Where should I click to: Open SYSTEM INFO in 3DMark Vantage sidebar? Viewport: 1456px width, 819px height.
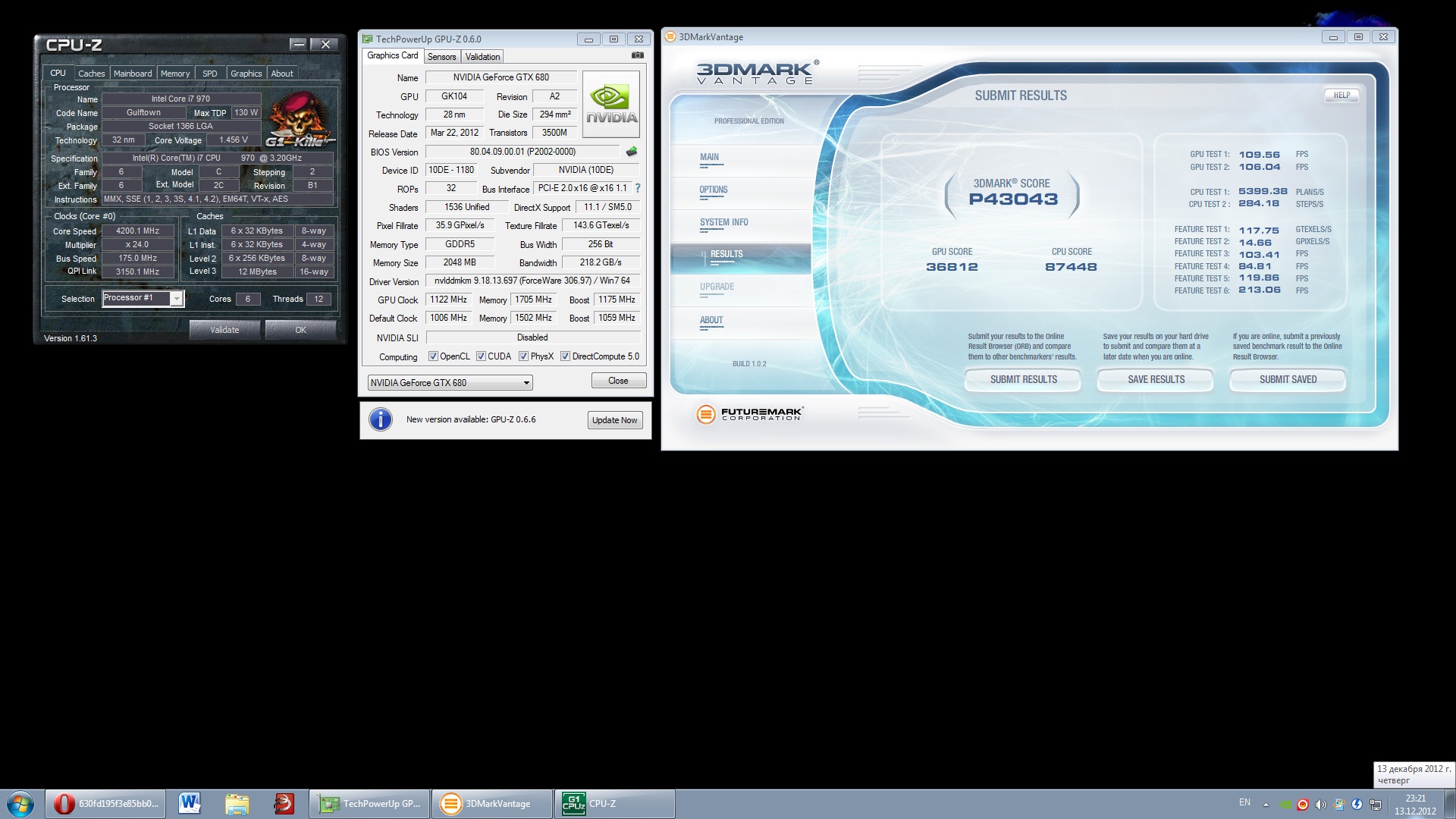coord(724,223)
